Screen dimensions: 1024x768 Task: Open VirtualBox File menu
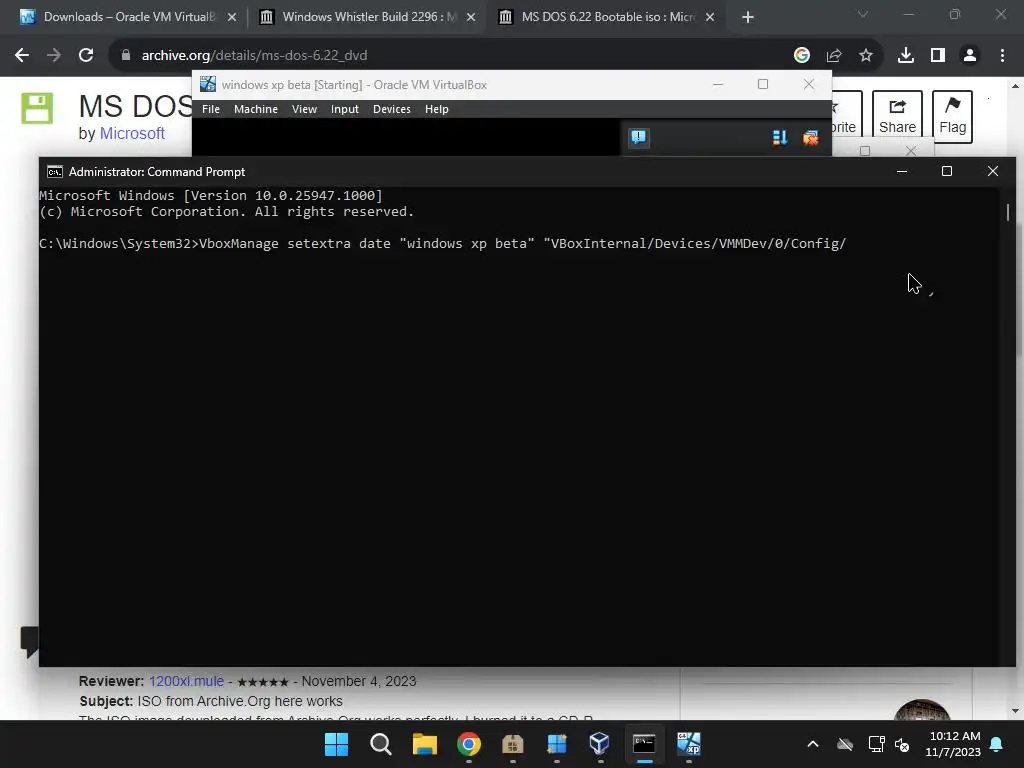pos(211,109)
